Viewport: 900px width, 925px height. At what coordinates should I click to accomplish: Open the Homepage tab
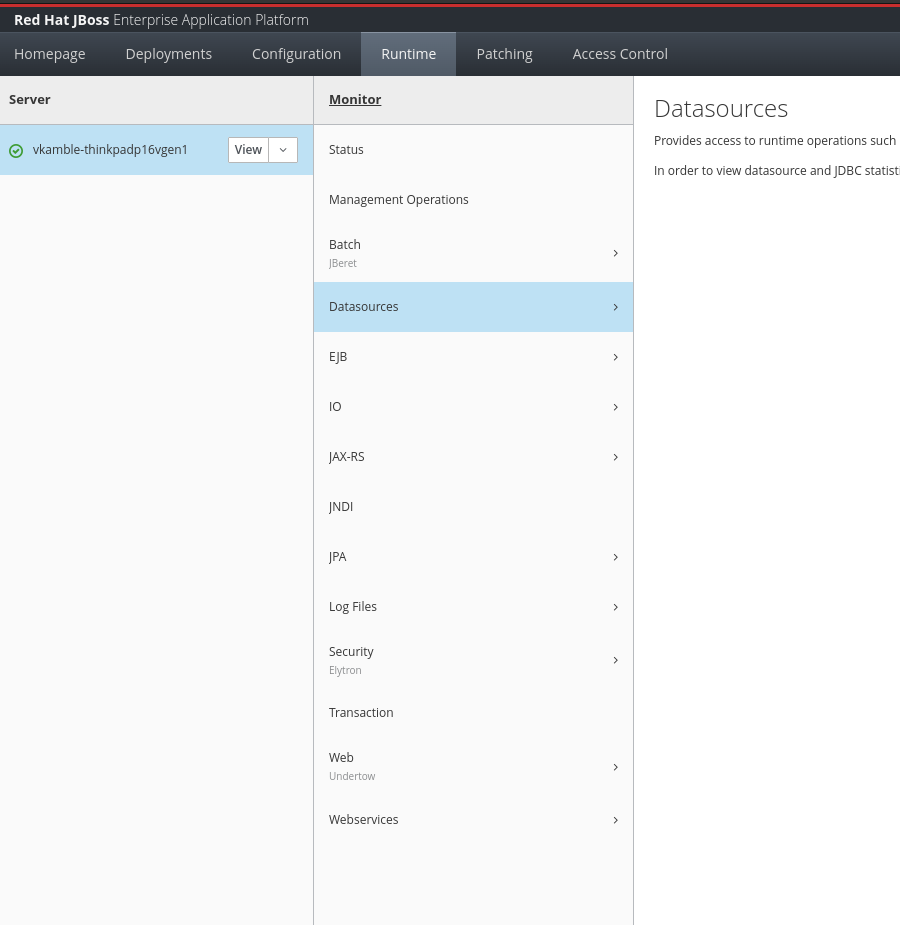50,54
